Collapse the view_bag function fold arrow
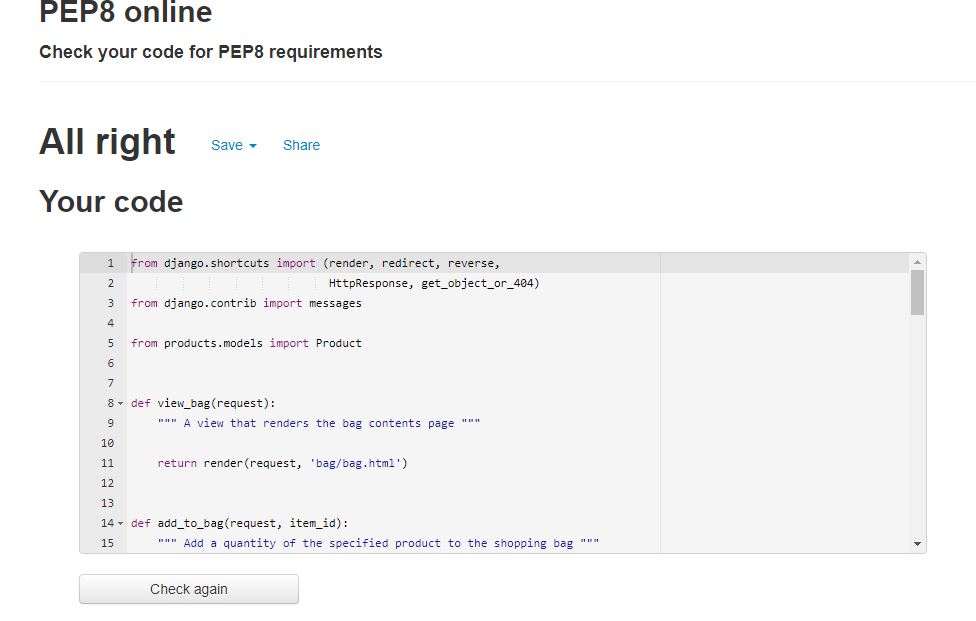The height and width of the screenshot is (621, 976). click(x=120, y=403)
